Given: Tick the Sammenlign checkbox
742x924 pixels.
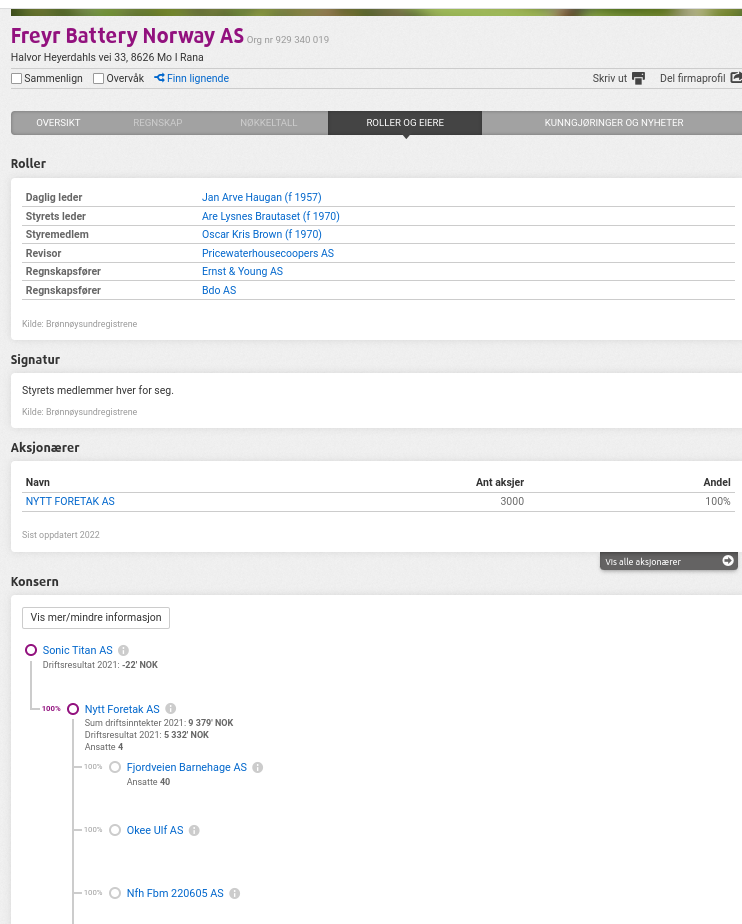Looking at the screenshot, I should [17, 78].
